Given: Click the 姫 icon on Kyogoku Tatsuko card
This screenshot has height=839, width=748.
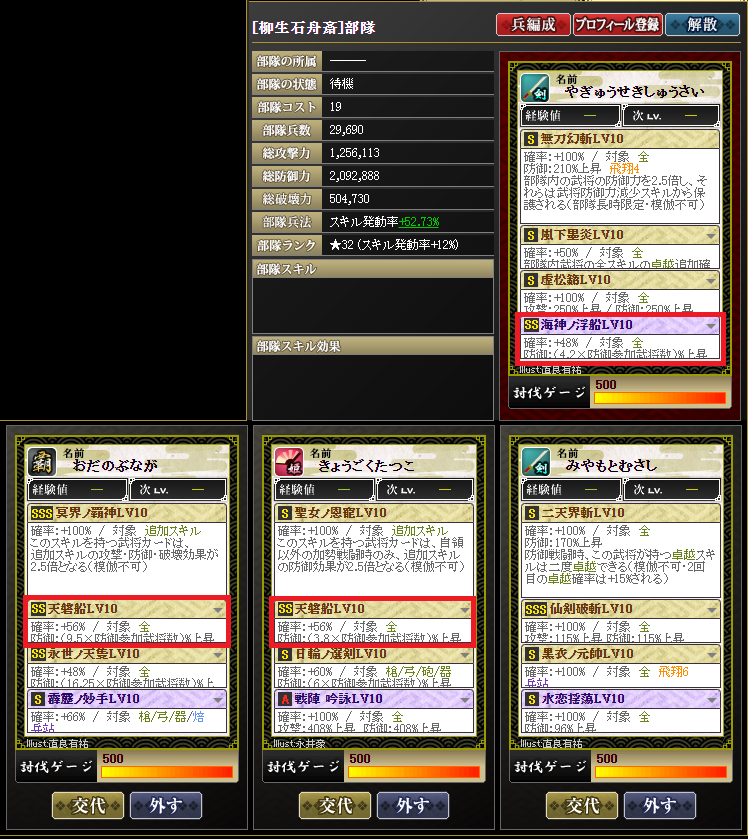Looking at the screenshot, I should 289,462.
